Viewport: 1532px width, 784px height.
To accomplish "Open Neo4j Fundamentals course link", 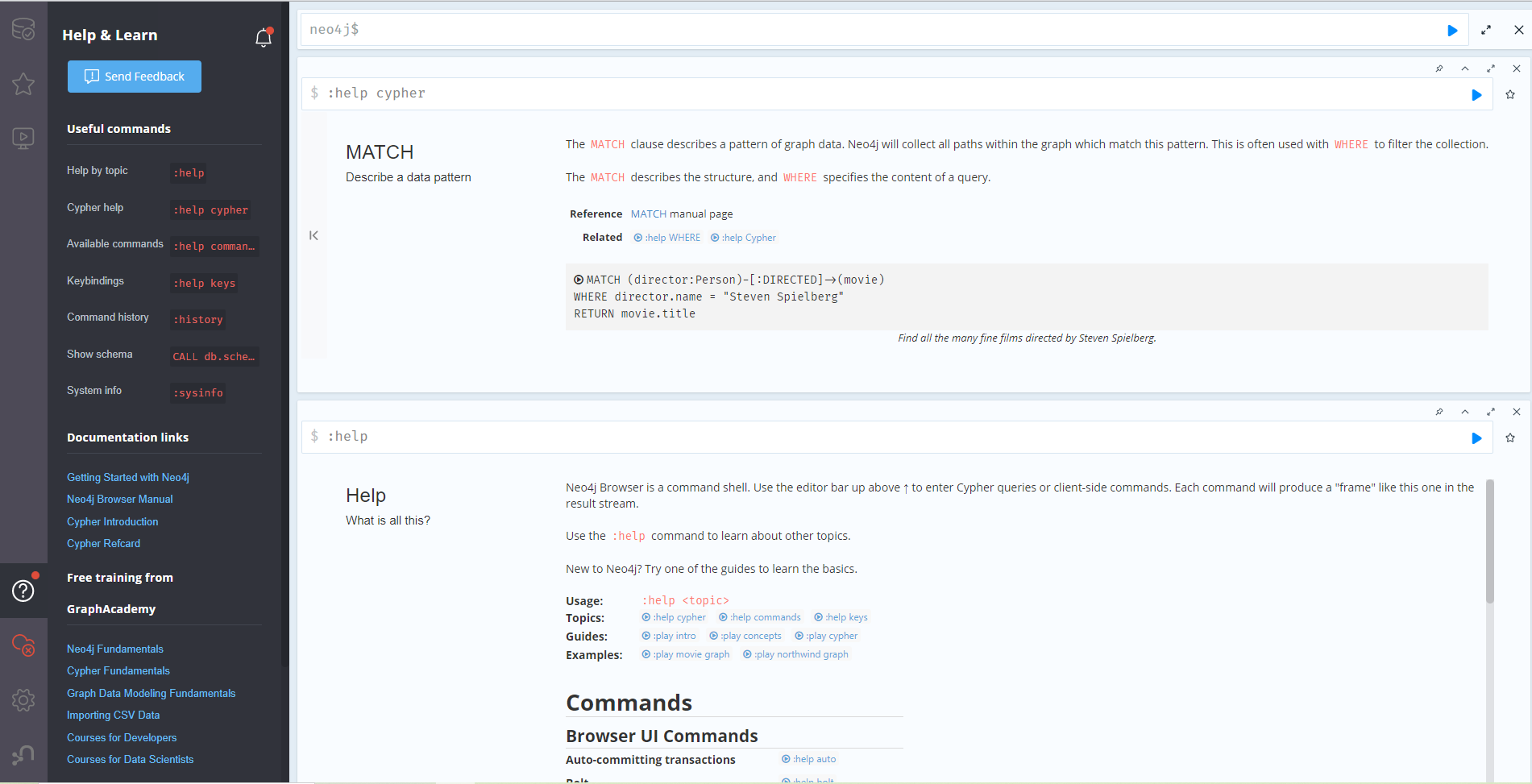I will pos(115,649).
